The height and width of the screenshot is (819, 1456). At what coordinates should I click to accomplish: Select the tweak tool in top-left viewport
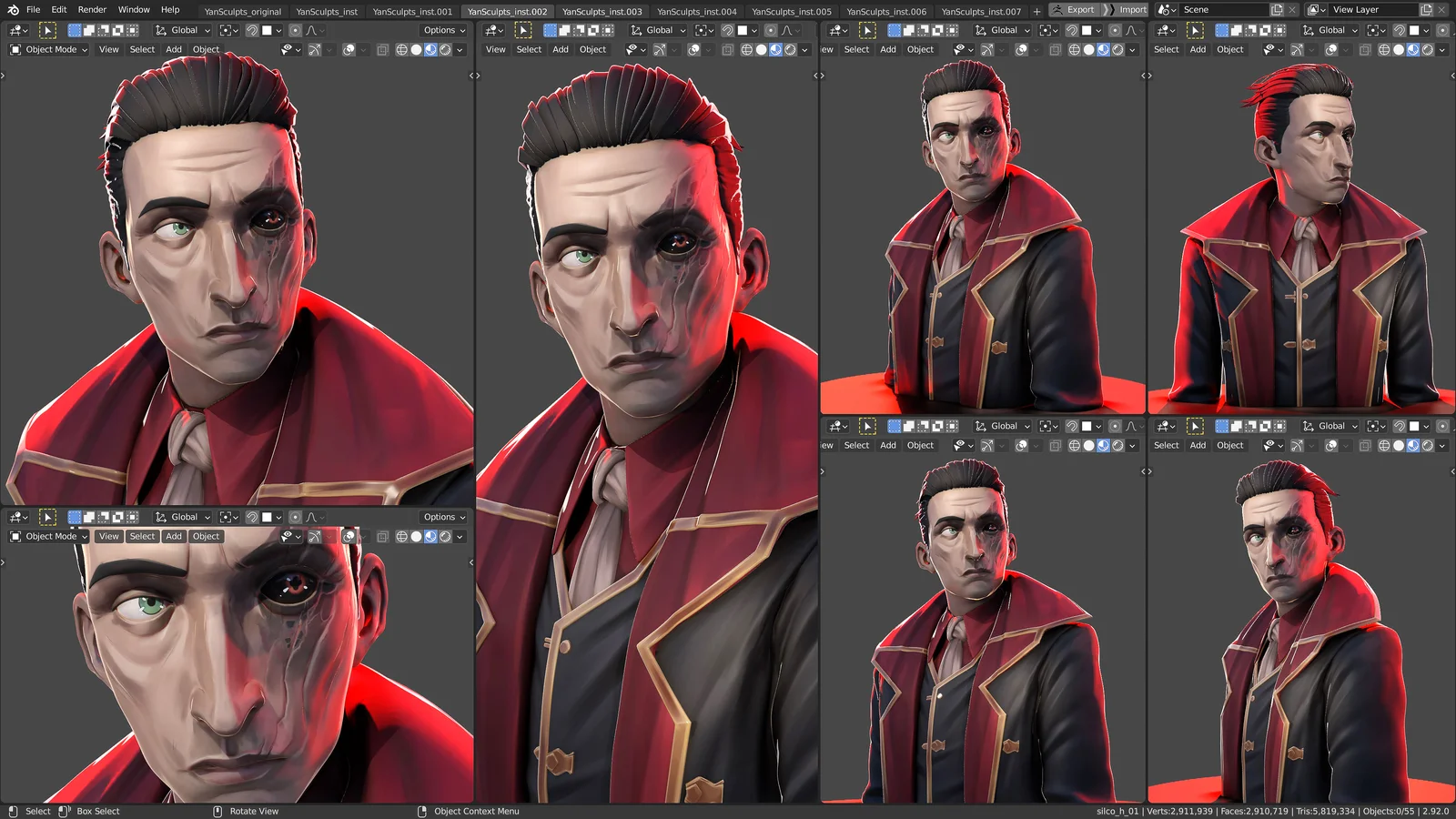coord(48,31)
